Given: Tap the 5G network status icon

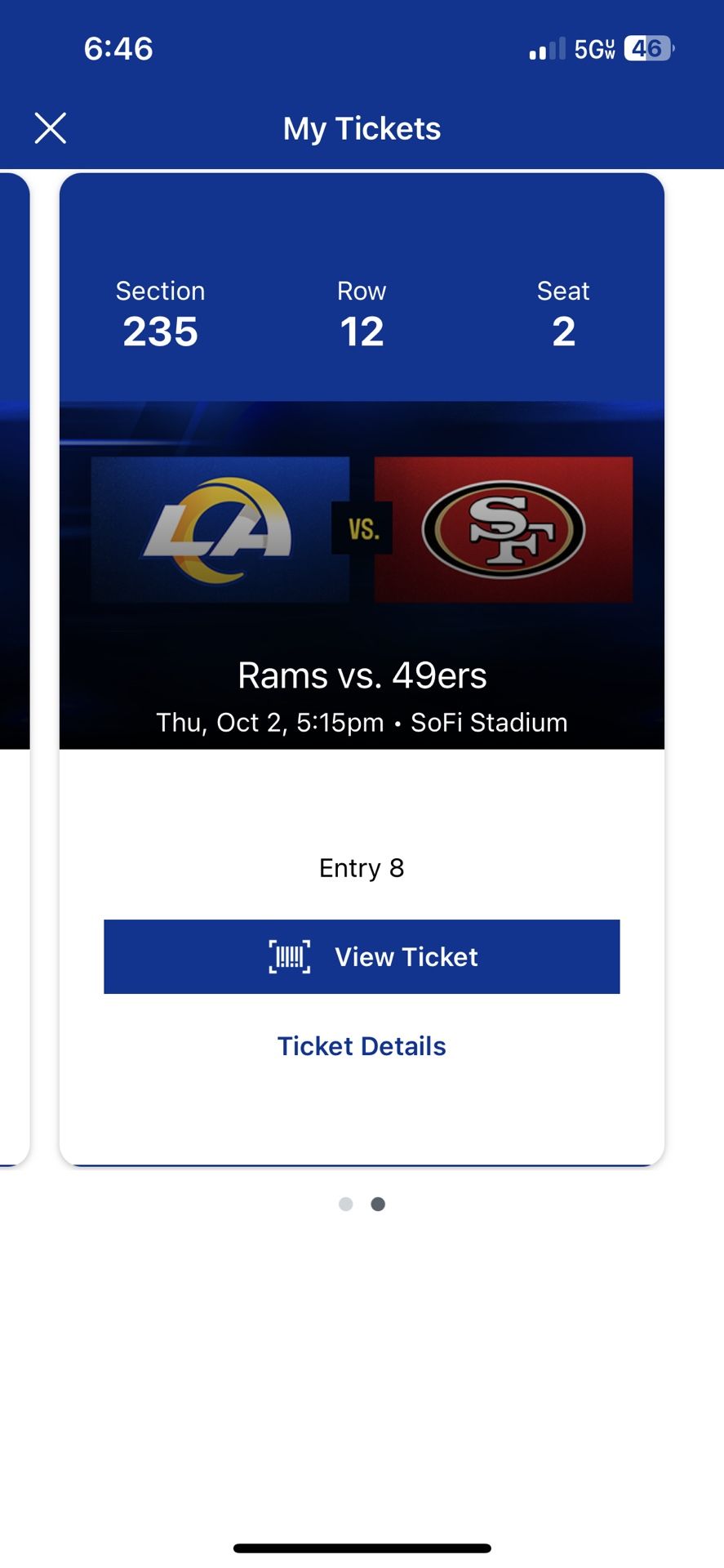Looking at the screenshot, I should [594, 50].
